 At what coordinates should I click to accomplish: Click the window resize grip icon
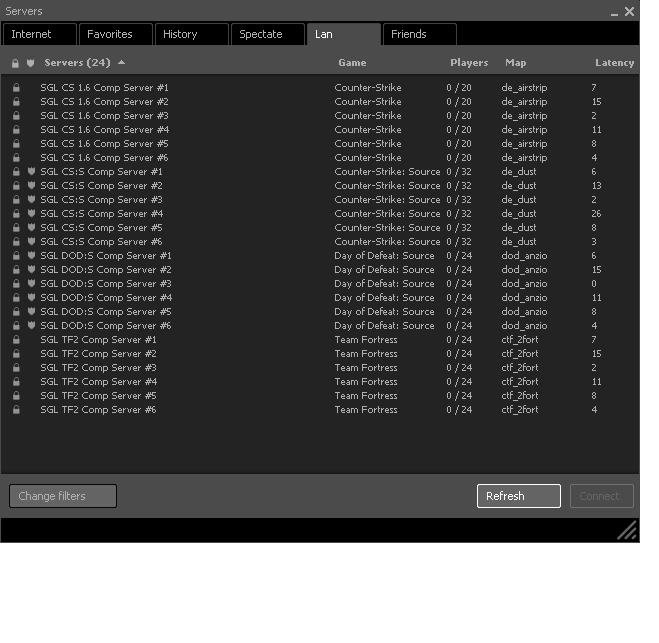coord(627,530)
